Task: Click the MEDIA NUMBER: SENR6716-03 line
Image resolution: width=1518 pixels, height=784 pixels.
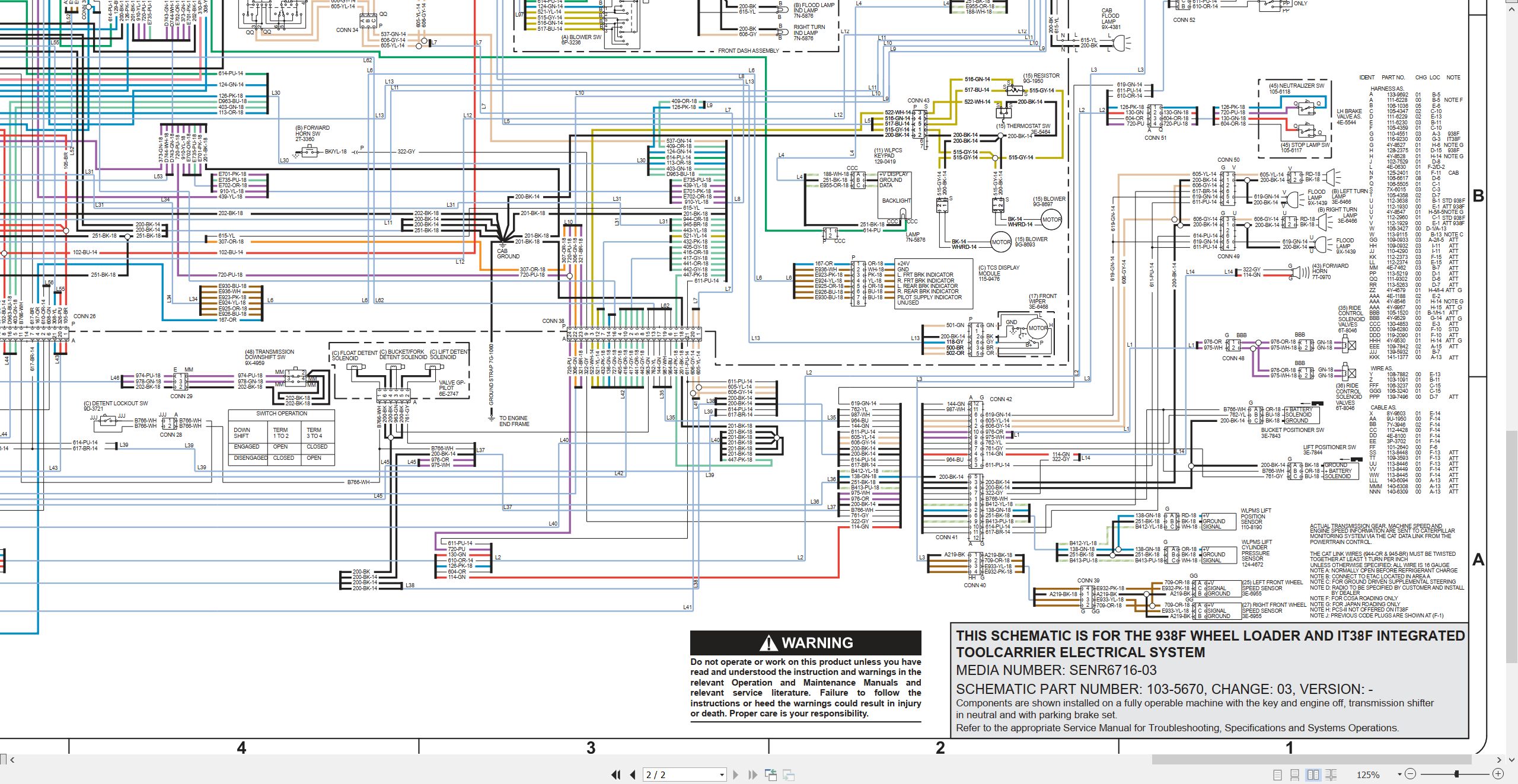Action: pyautogui.click(x=1057, y=670)
